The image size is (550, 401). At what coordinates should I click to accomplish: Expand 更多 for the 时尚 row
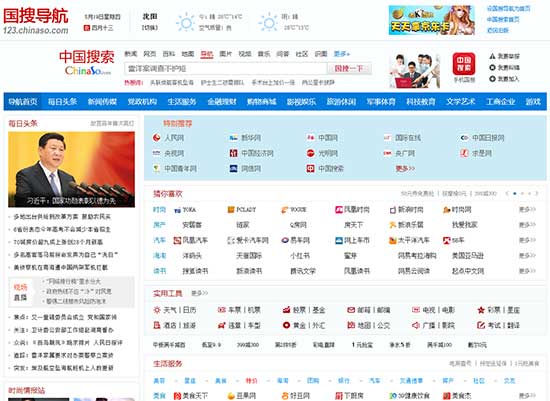pyautogui.click(x=527, y=209)
